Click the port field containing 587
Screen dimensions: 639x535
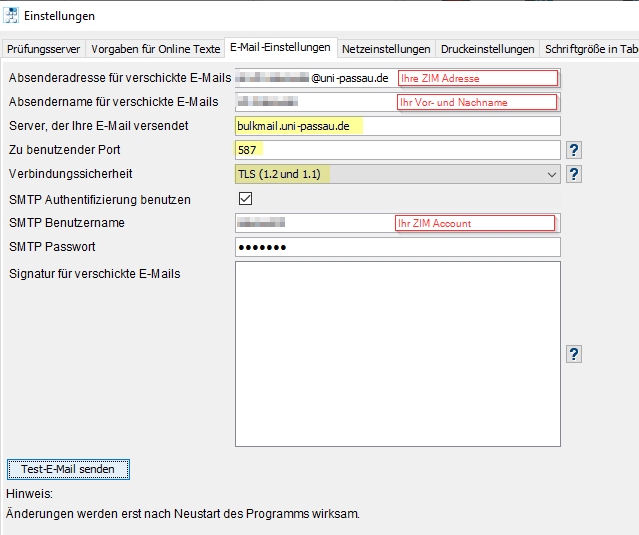click(x=398, y=150)
